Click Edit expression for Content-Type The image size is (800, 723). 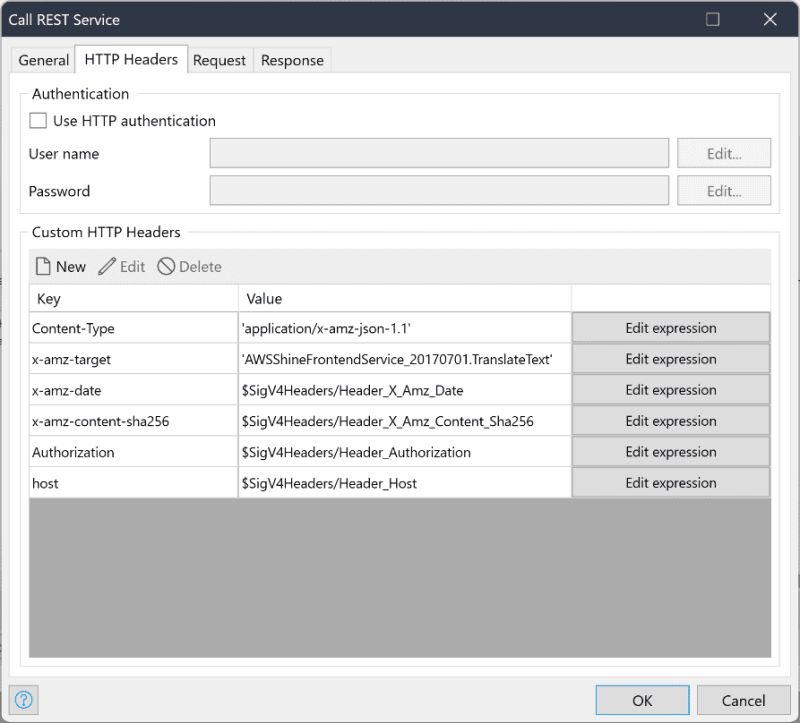point(670,328)
